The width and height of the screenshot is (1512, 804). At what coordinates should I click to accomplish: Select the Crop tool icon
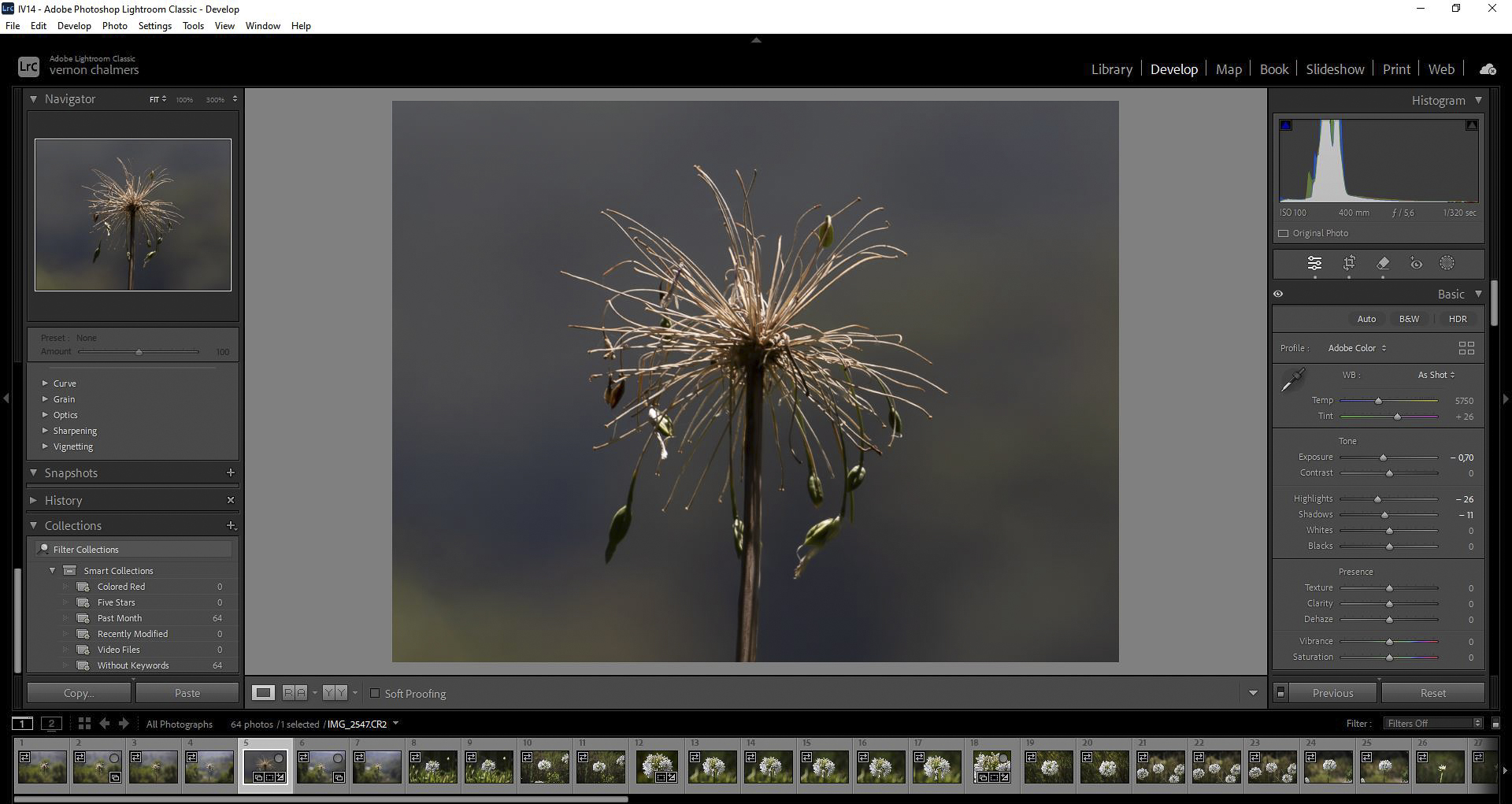[1349, 263]
